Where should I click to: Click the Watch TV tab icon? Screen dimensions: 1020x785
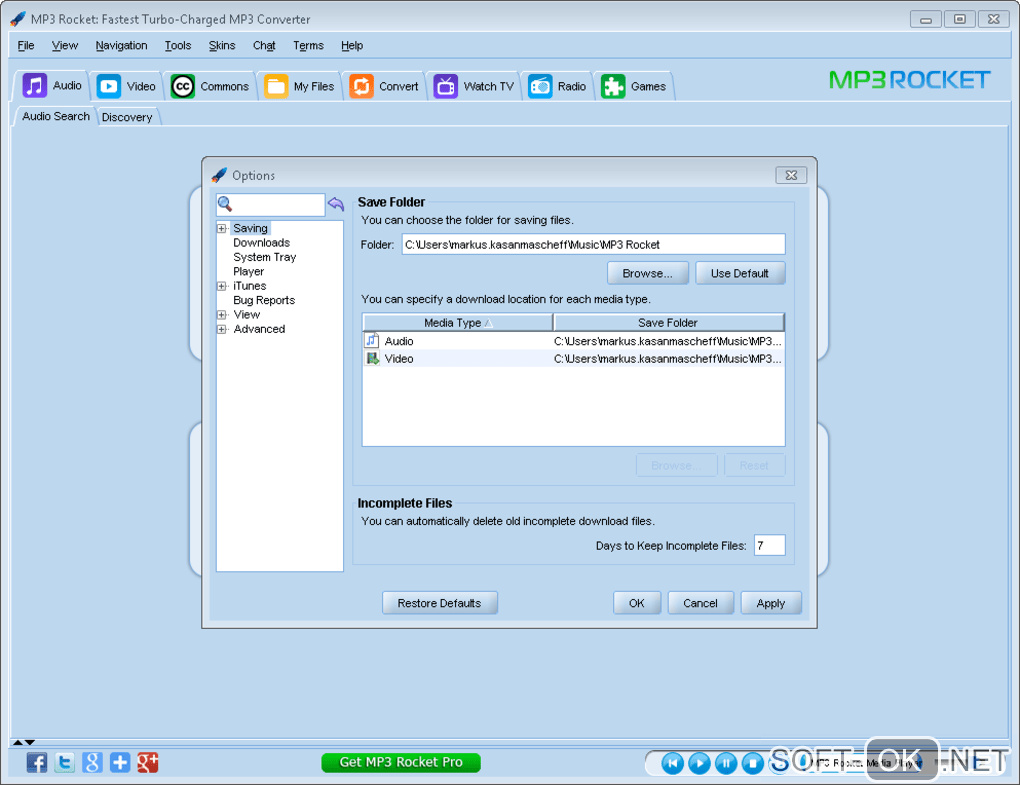pos(446,86)
